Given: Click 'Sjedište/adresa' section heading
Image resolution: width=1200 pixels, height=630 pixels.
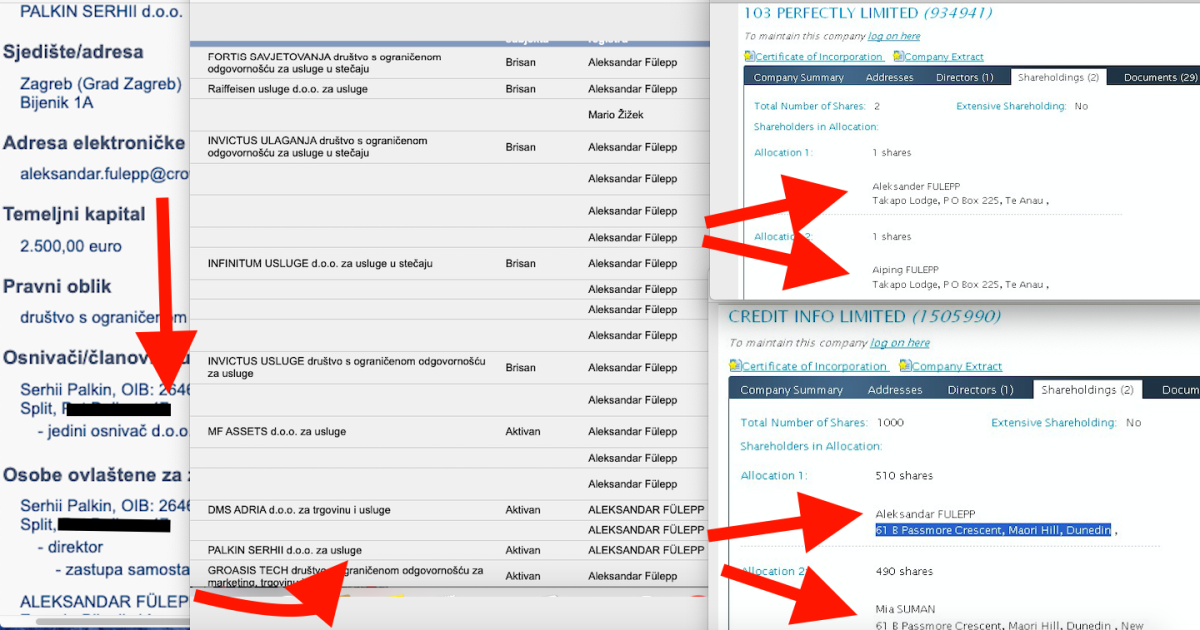Looking at the screenshot, I should pos(73,51).
